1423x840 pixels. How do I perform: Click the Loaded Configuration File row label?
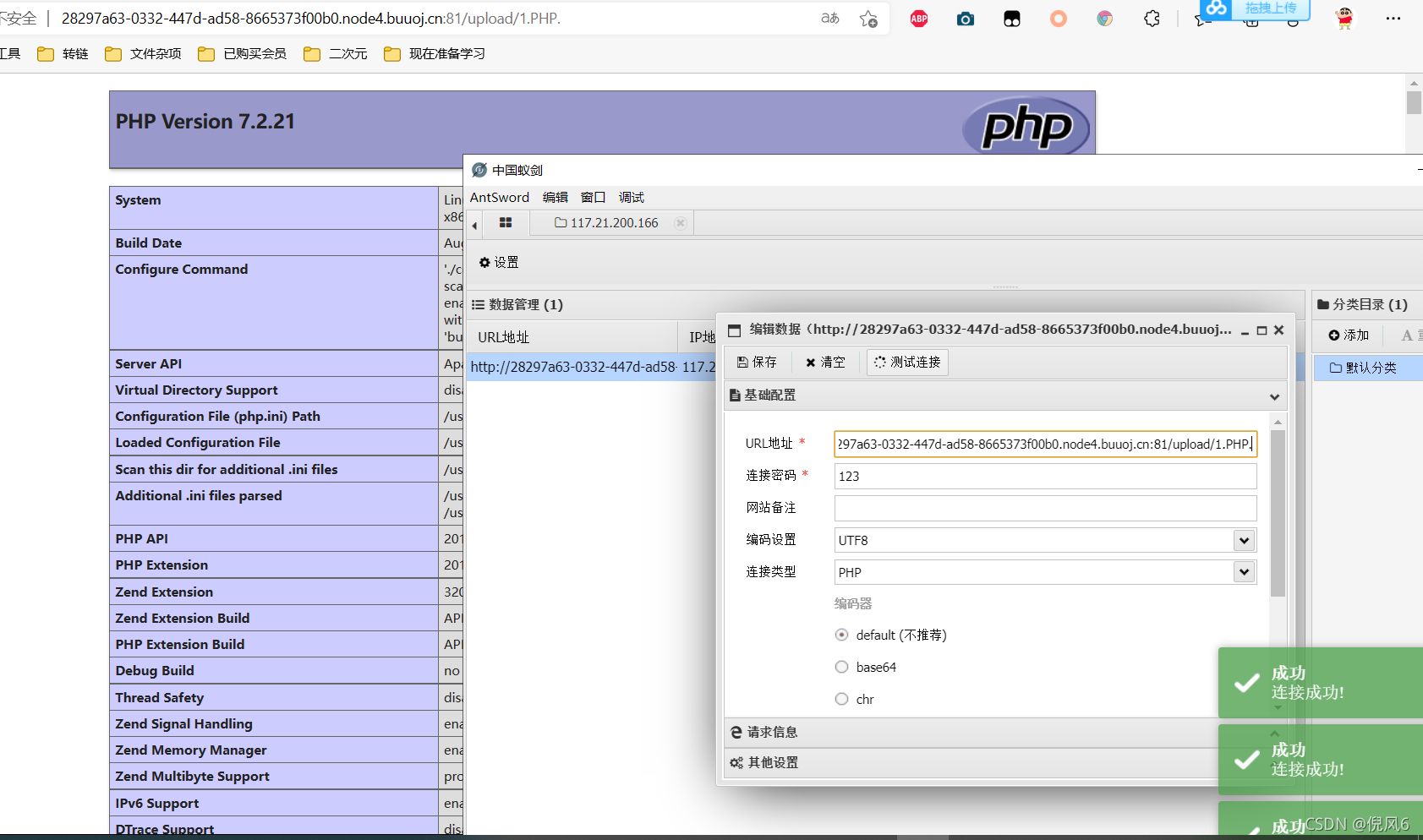click(198, 443)
